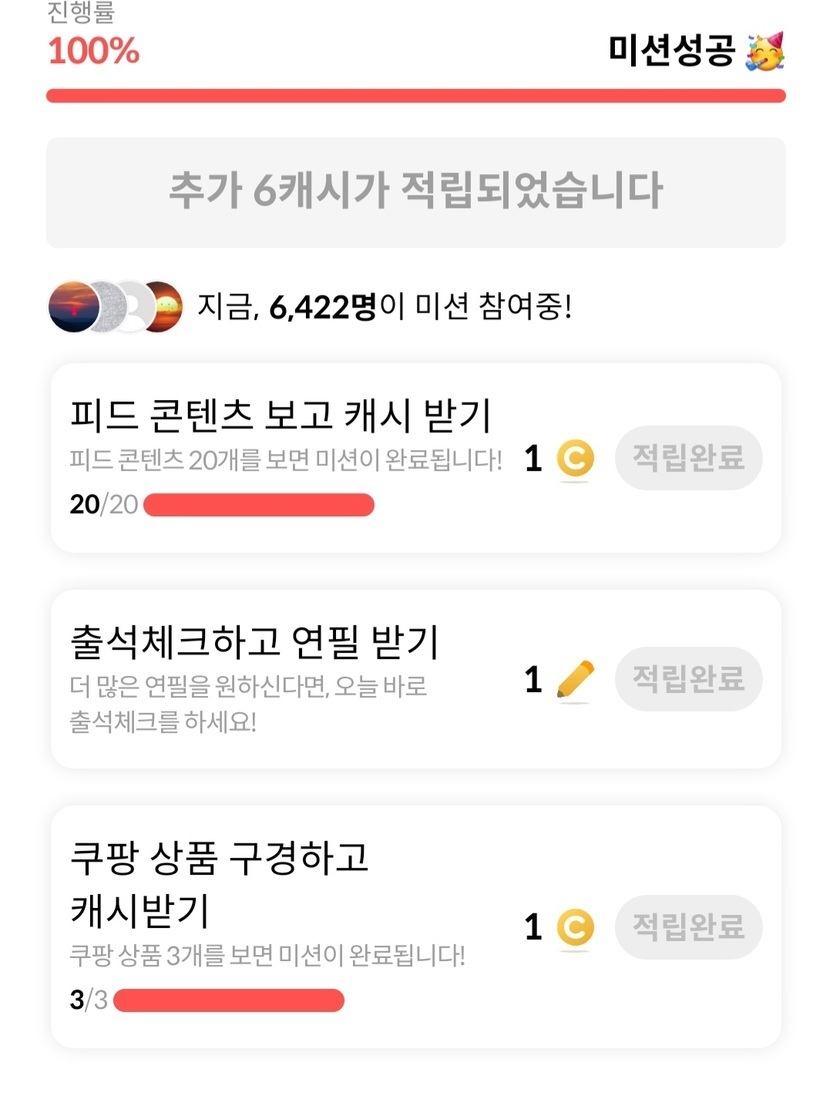Tap the sunset profile avatar on the far left
The height and width of the screenshot is (1106, 830).
tap(72, 307)
